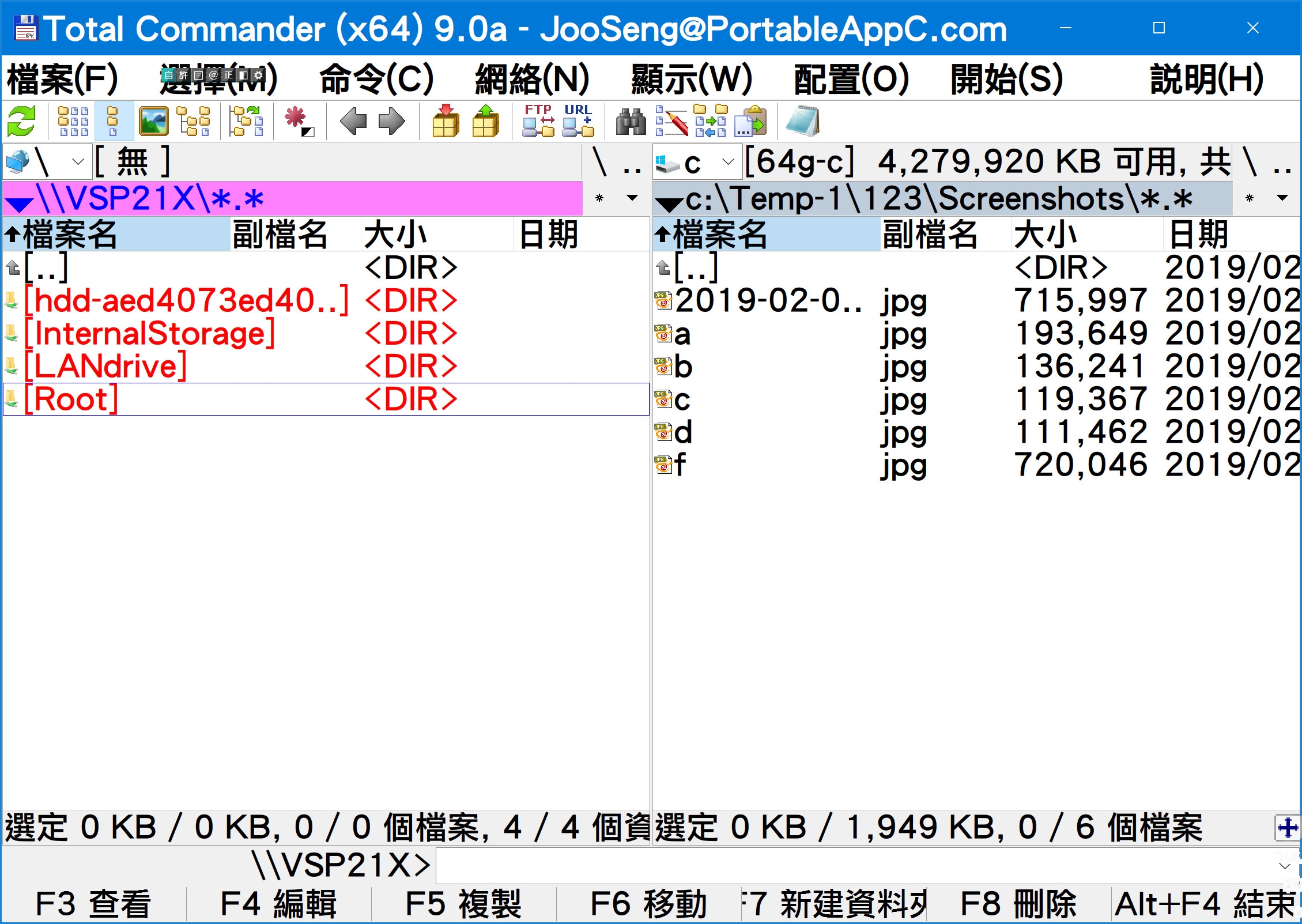Select file b jpg sized 136,241

tap(976, 366)
